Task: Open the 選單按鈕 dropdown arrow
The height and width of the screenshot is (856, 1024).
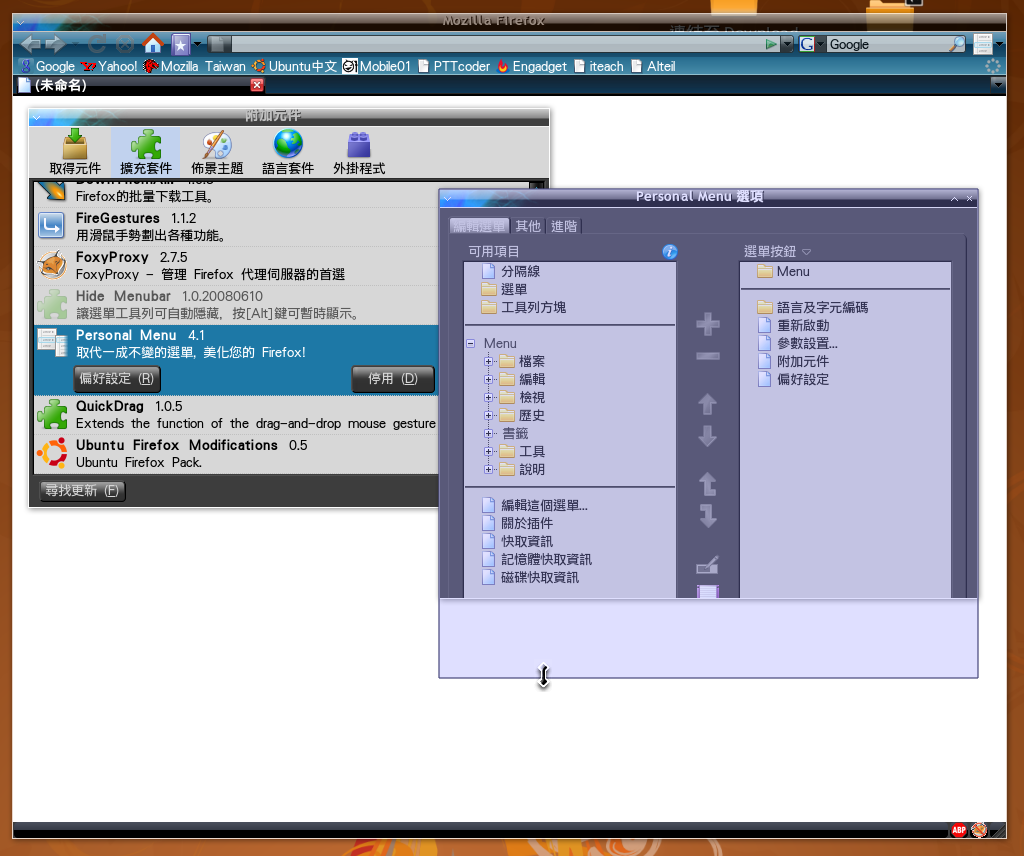Action: (x=806, y=252)
